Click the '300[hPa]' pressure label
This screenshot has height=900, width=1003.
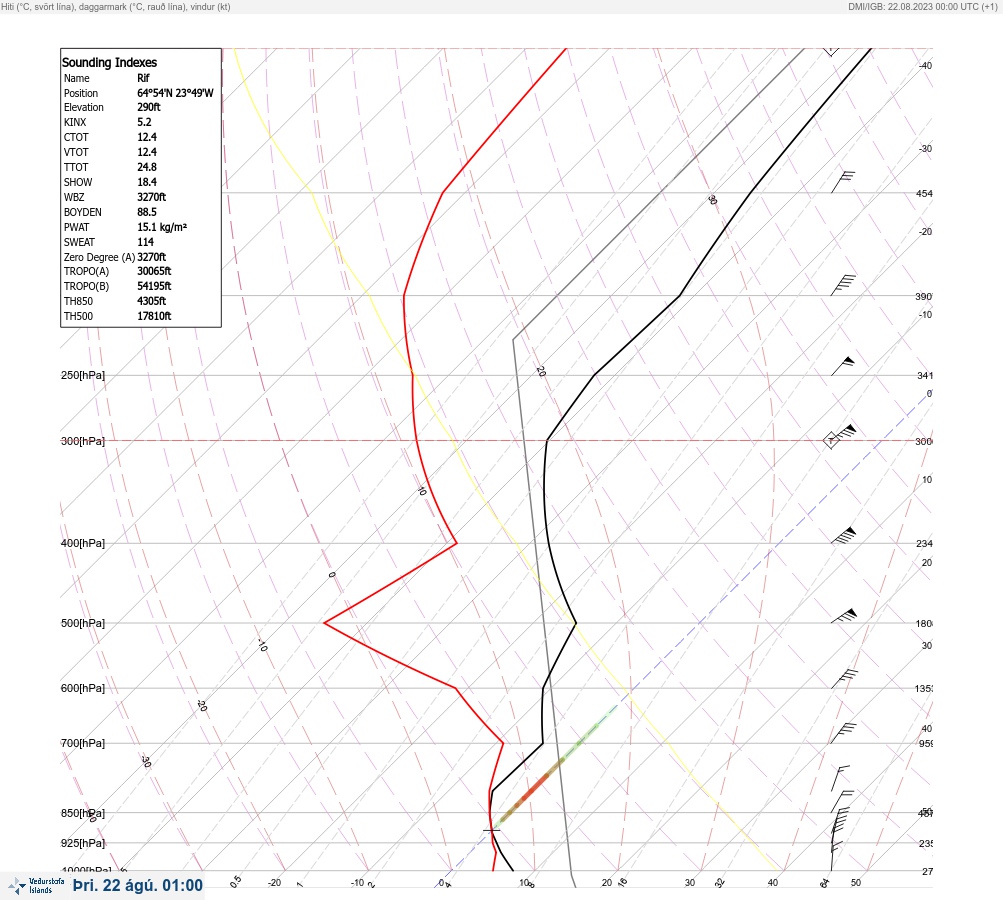point(83,441)
